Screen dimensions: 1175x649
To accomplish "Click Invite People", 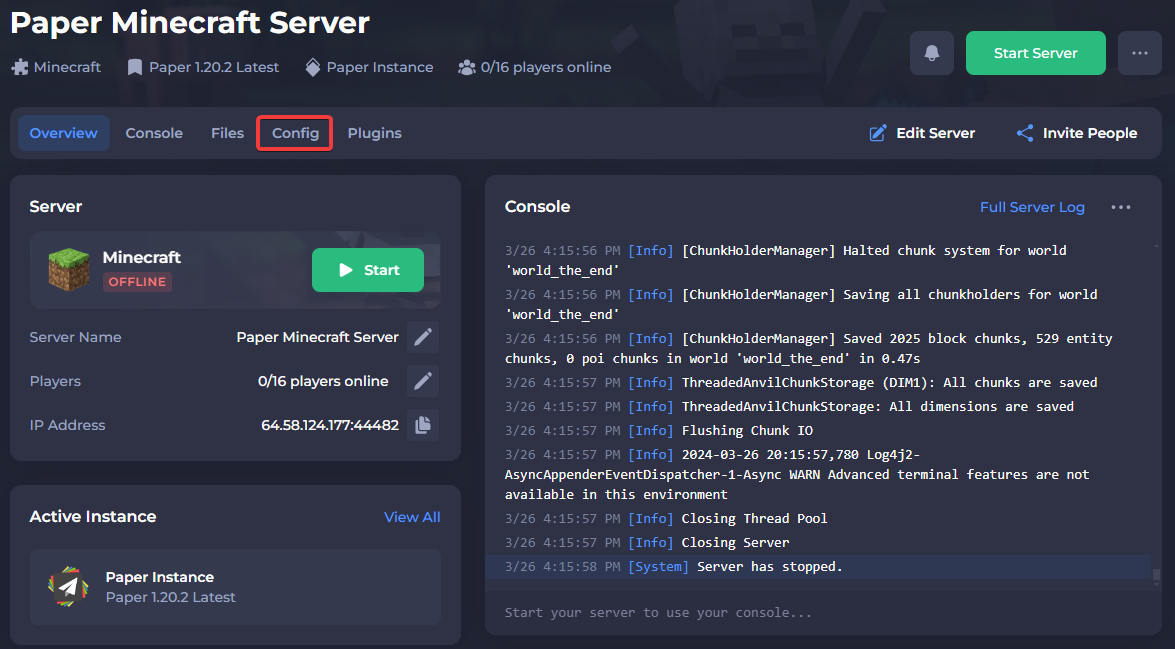I will click(1077, 133).
